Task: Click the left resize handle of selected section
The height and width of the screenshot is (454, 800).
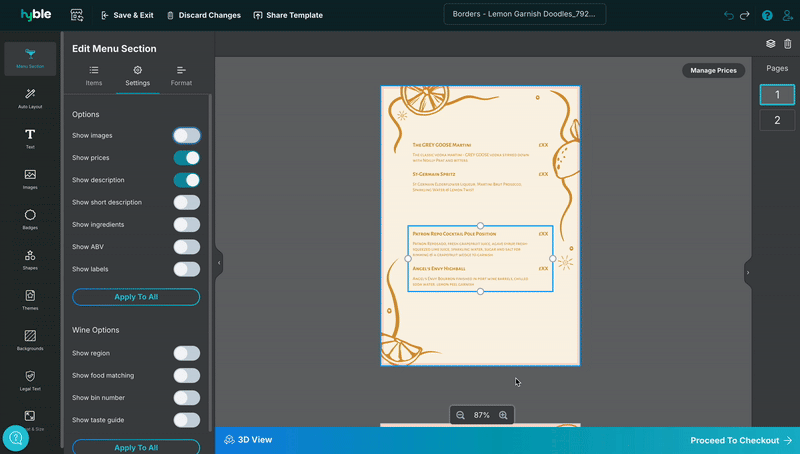Action: coord(408,259)
